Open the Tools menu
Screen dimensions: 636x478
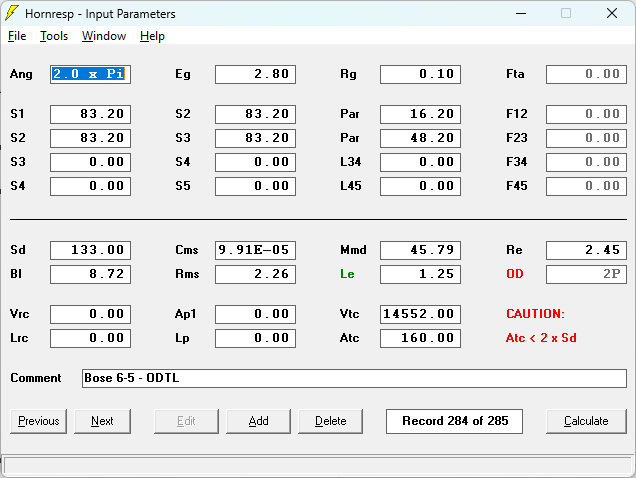pyautogui.click(x=54, y=36)
